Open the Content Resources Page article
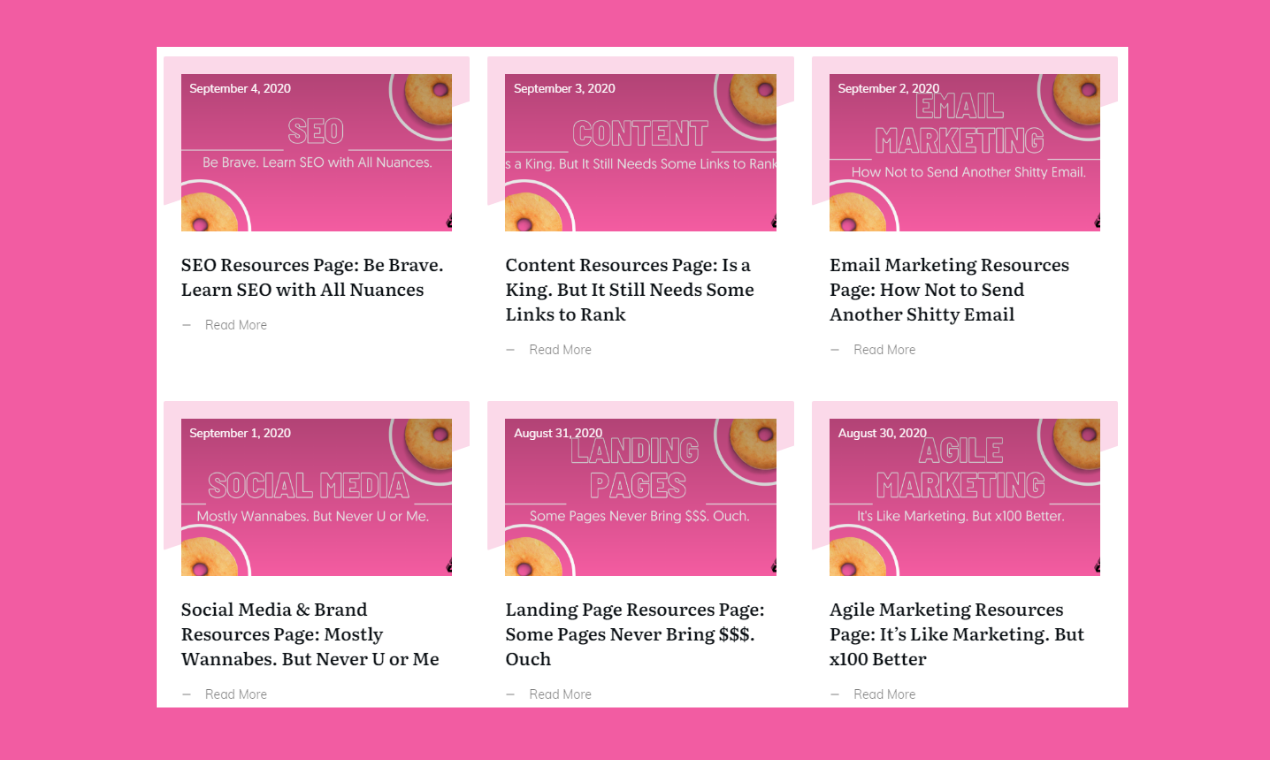The image size is (1270, 760). click(629, 289)
